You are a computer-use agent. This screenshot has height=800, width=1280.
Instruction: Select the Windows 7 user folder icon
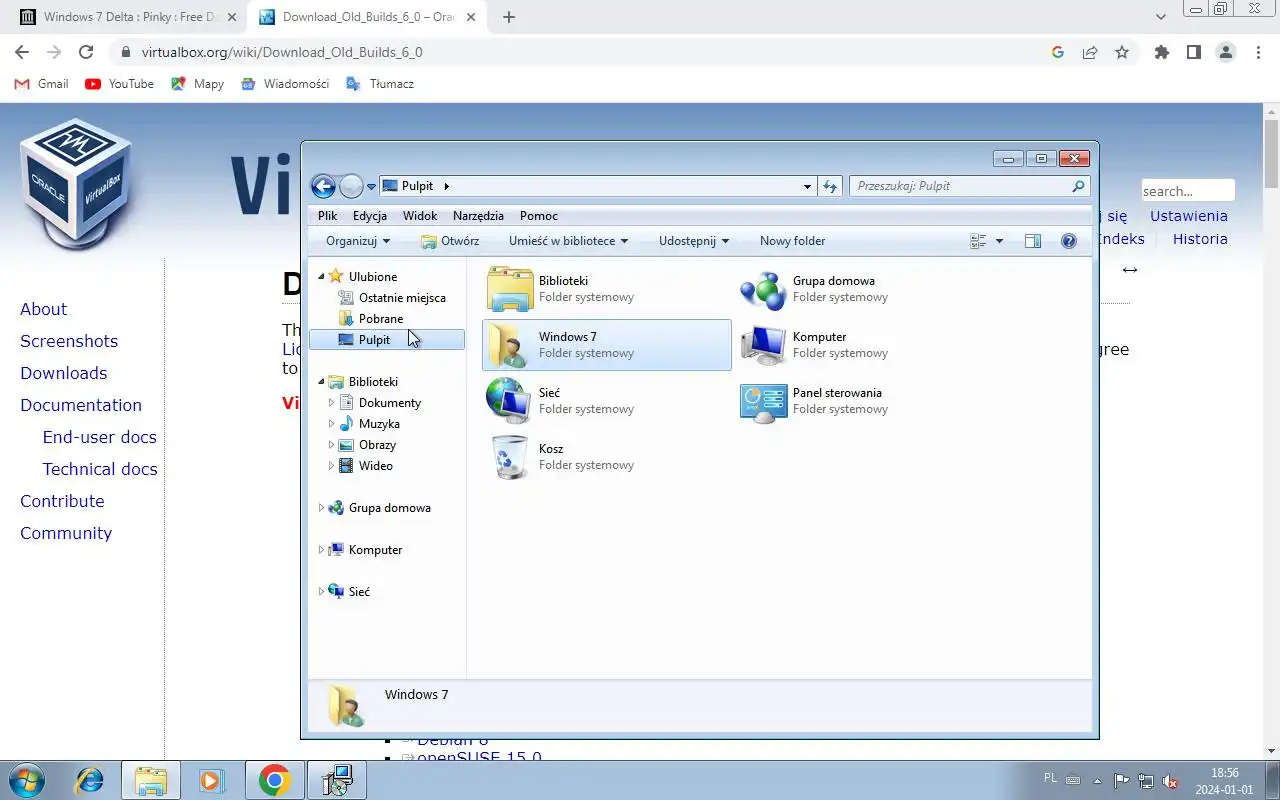point(510,345)
